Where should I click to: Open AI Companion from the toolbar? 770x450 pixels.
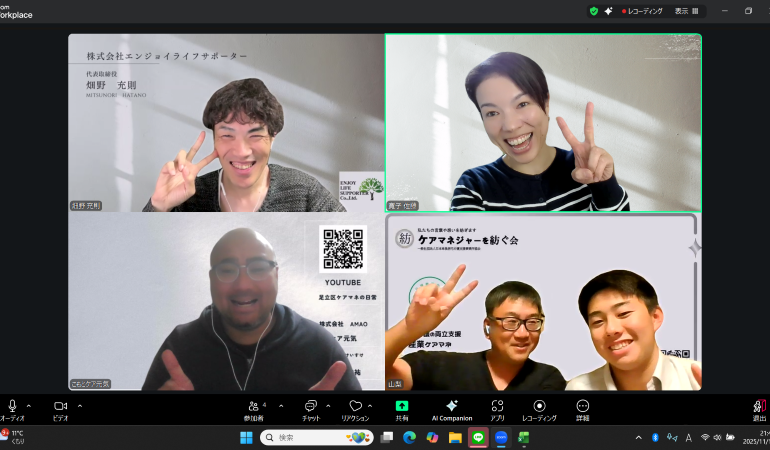coord(451,406)
